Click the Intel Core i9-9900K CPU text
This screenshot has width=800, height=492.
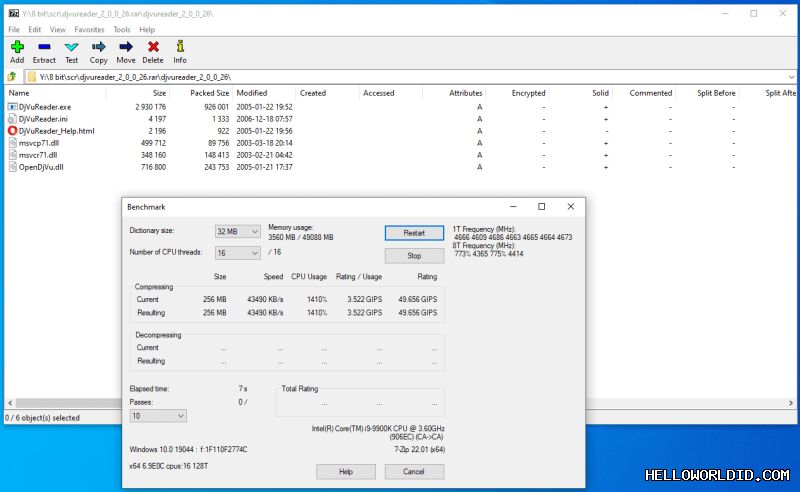pos(378,429)
